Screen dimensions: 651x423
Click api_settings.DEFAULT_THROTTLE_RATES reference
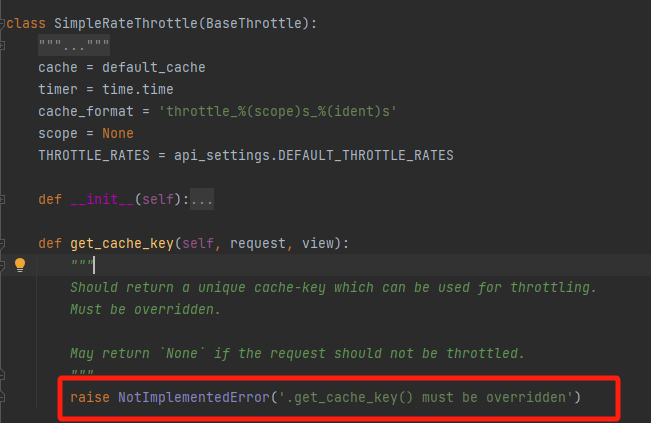pos(313,155)
